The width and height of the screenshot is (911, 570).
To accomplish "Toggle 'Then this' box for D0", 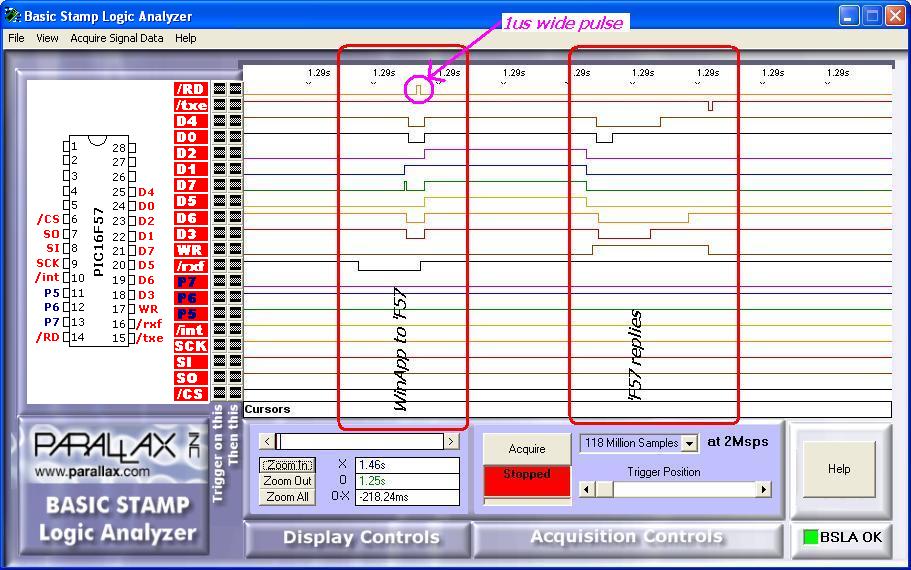I will pos(235,137).
